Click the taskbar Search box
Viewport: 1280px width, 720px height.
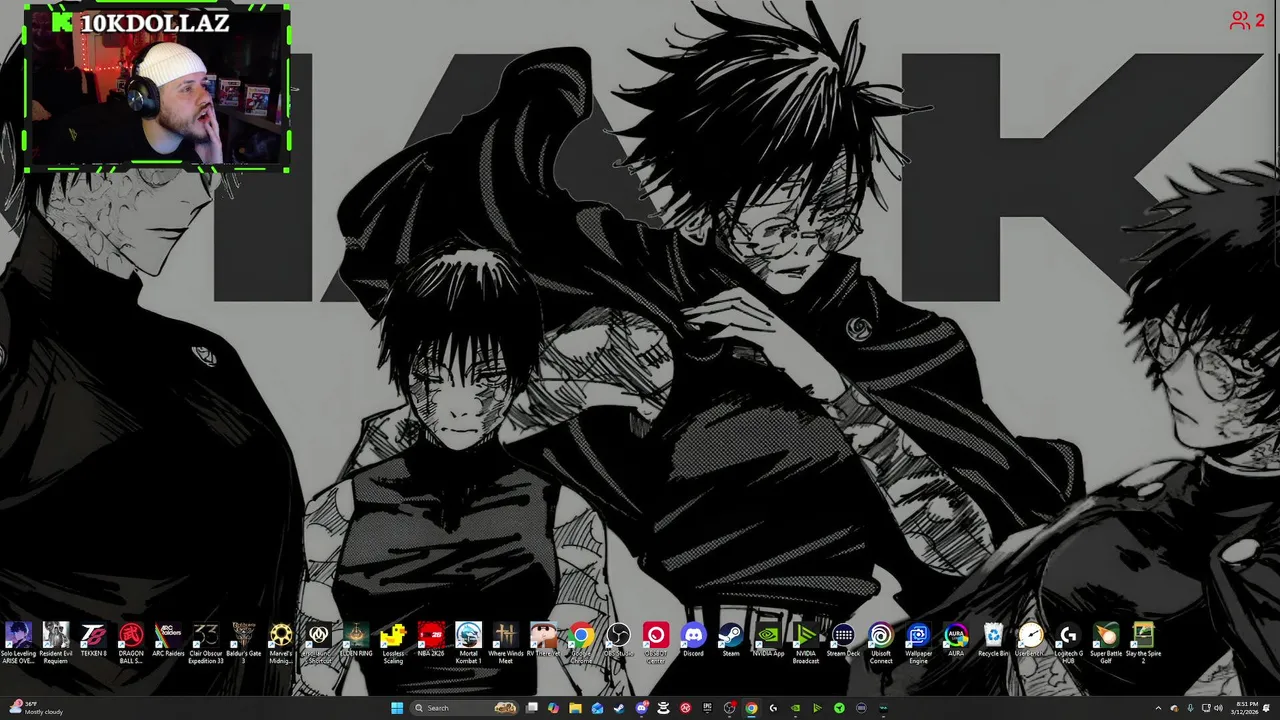tap(464, 708)
